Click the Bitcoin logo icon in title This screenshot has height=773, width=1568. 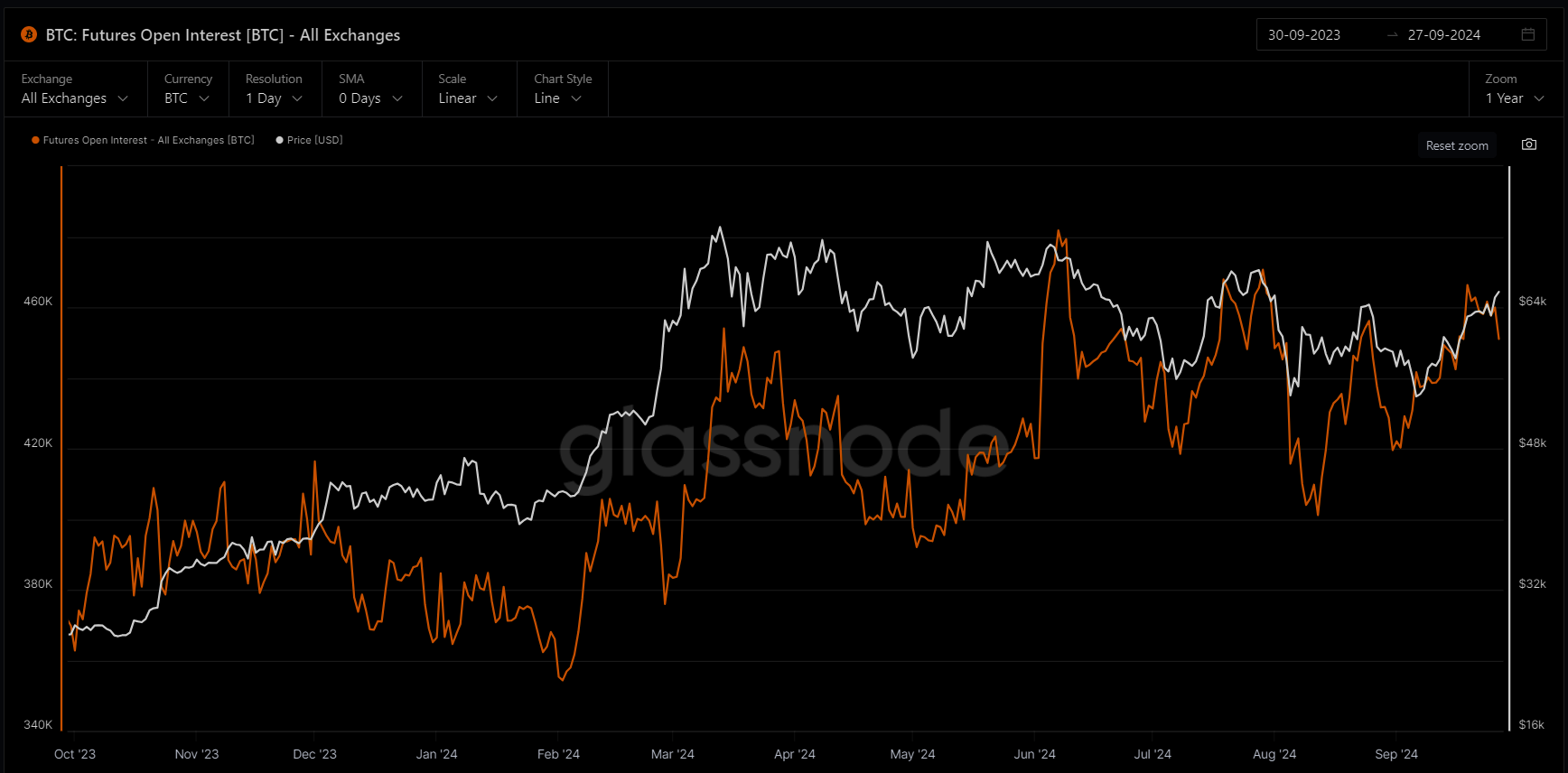click(x=29, y=35)
